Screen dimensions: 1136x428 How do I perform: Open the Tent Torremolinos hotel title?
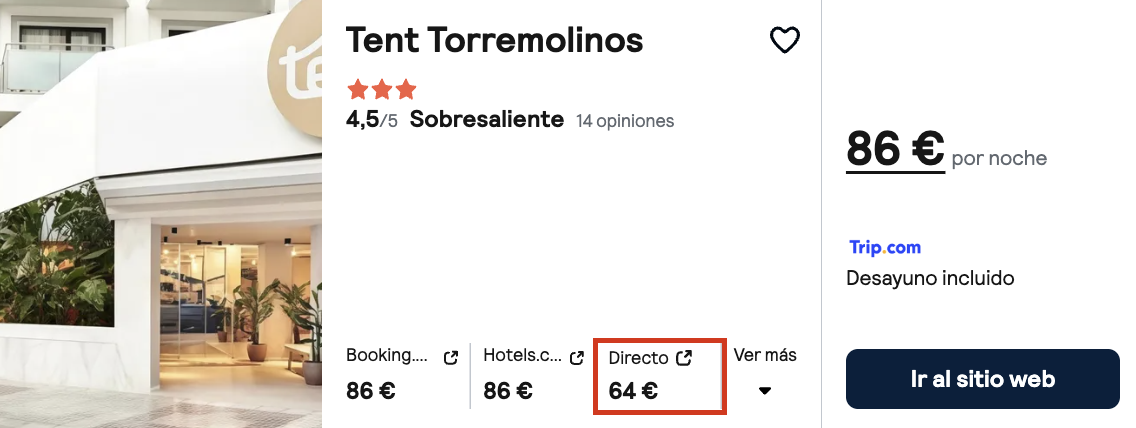pos(494,41)
